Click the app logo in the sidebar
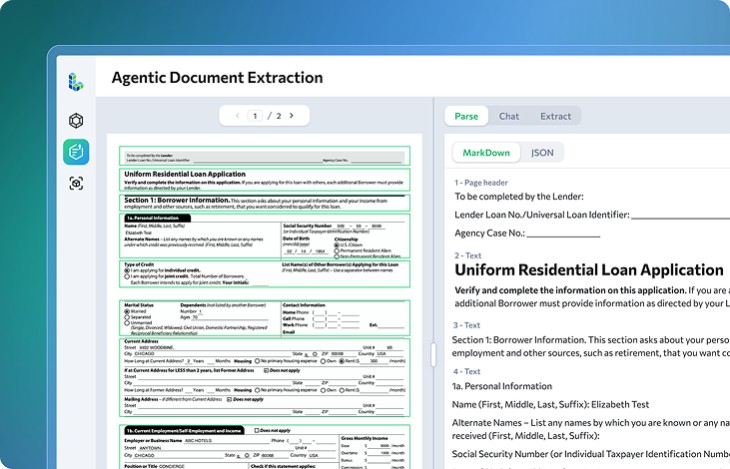 point(76,83)
